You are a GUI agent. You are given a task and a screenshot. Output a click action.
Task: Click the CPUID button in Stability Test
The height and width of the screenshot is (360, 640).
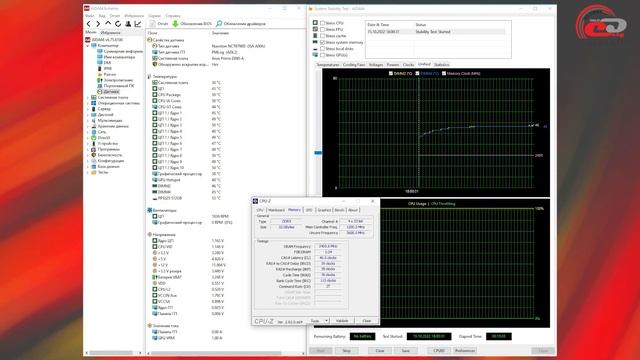pos(439,351)
